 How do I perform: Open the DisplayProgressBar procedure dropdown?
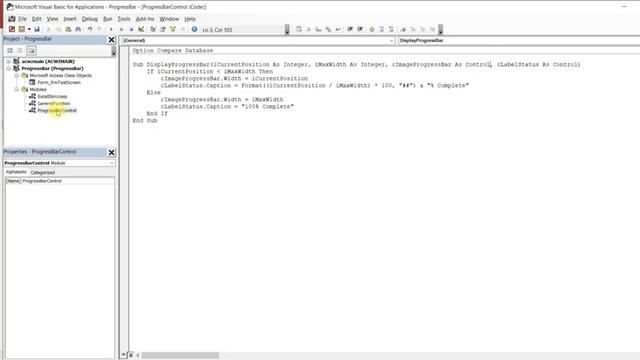pos(519,40)
